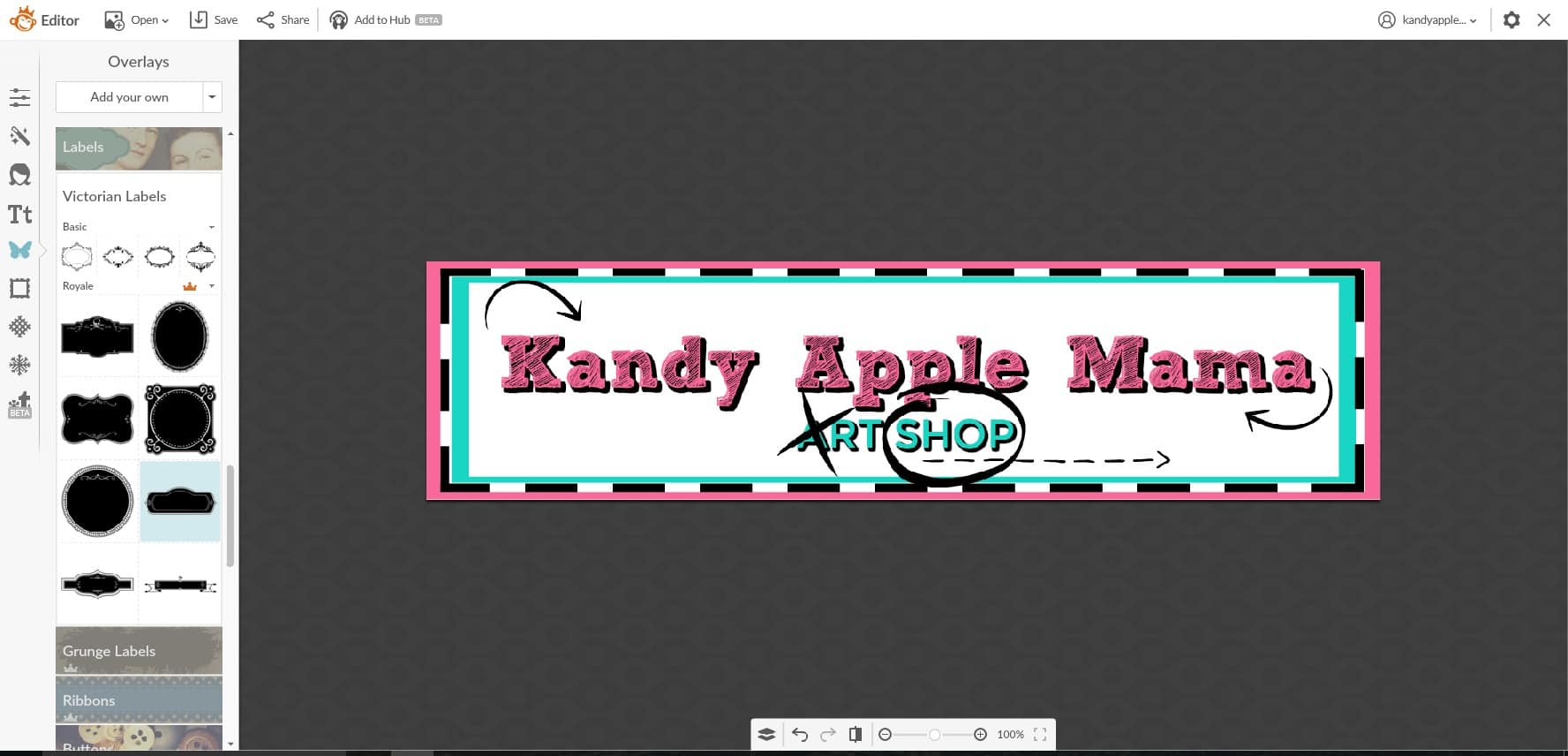Image resolution: width=1568 pixels, height=756 pixels.
Task: Add image to Hub
Action: click(385, 19)
